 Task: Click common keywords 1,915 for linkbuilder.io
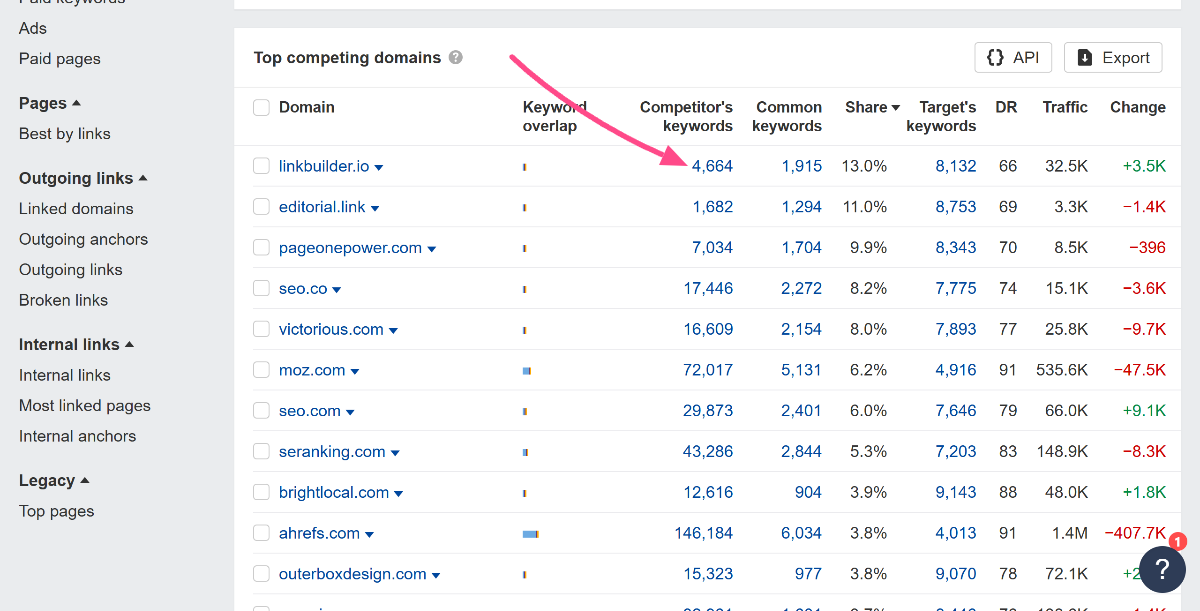[802, 166]
